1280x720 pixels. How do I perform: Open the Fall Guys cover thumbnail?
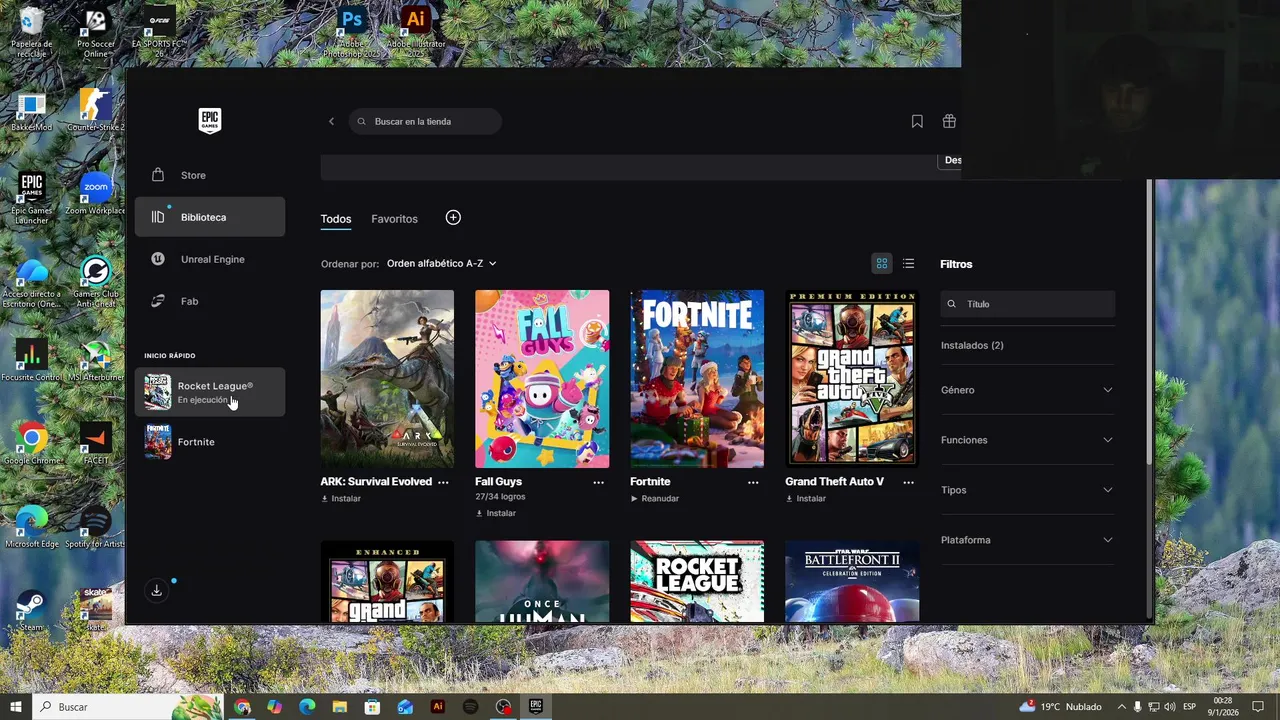pos(542,379)
